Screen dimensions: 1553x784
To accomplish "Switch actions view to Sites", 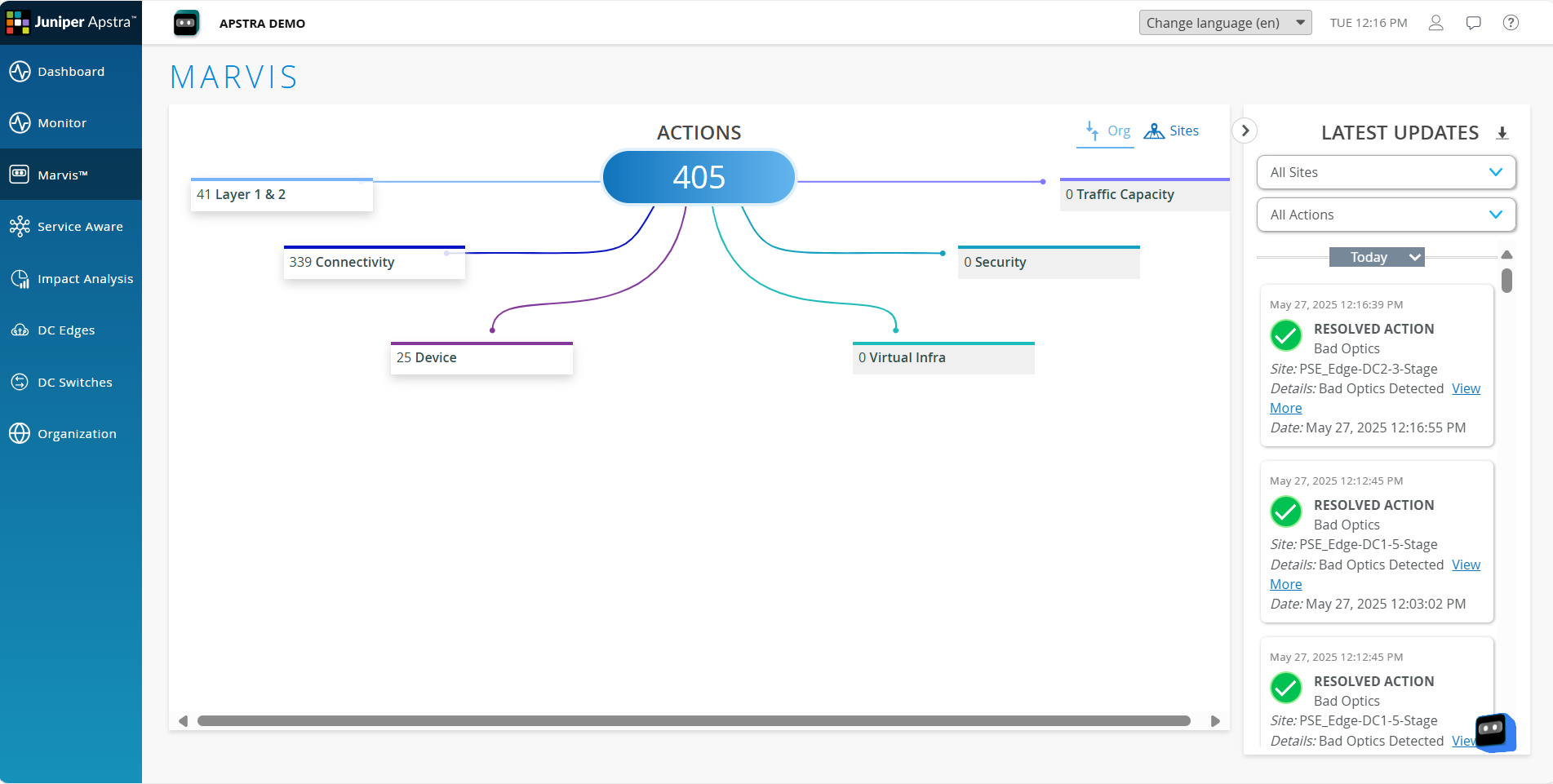I will click(1172, 131).
